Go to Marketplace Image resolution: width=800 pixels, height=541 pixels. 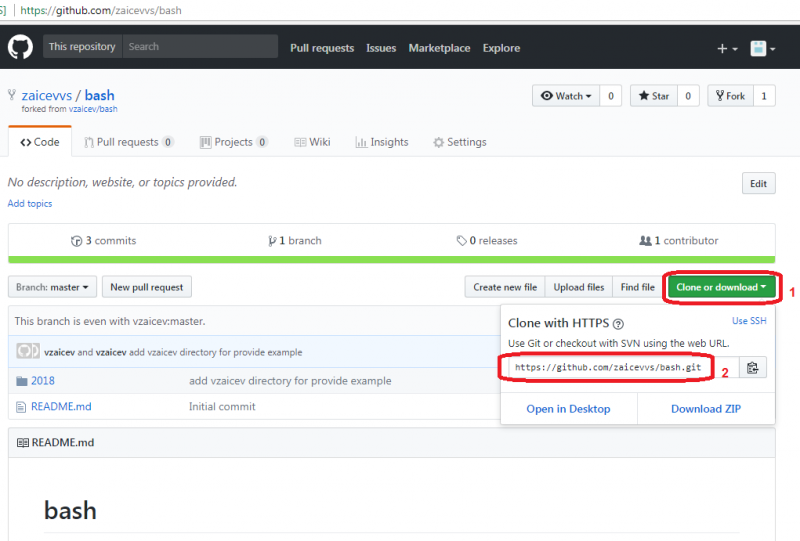pos(439,48)
